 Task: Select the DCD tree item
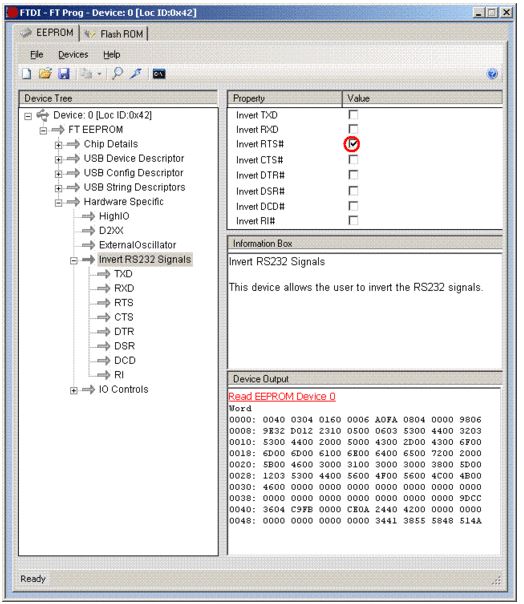tap(125, 361)
